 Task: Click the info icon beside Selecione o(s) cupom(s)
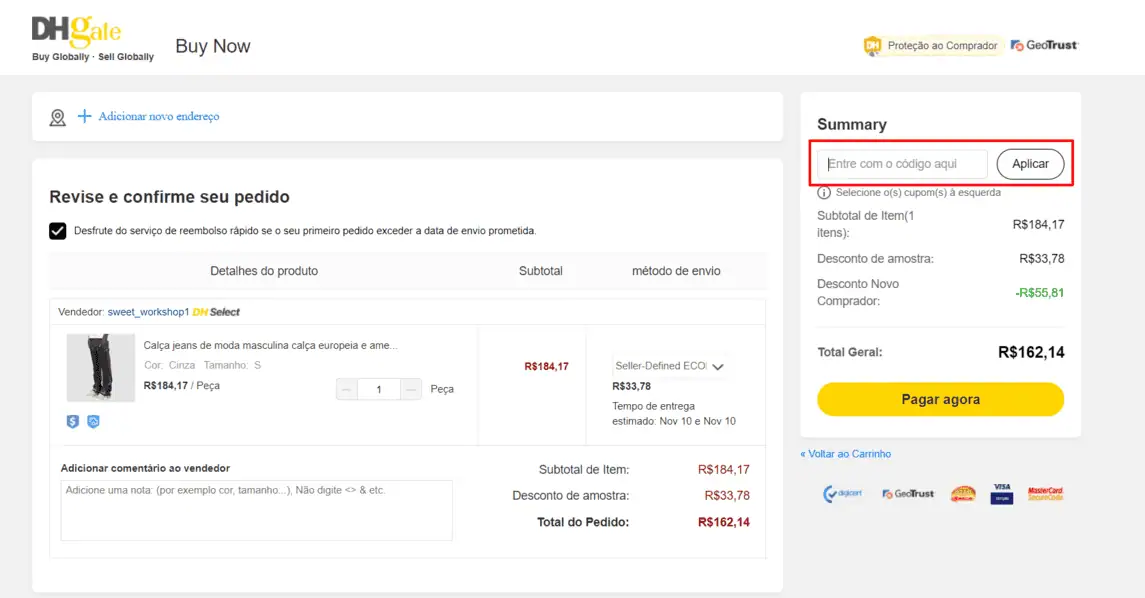824,193
